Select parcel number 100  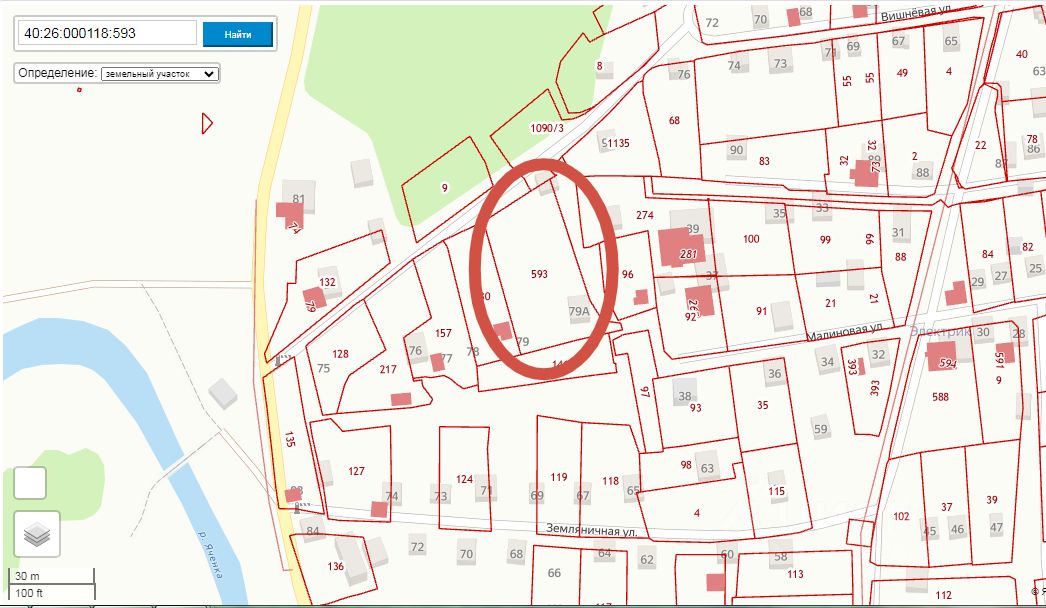(751, 239)
